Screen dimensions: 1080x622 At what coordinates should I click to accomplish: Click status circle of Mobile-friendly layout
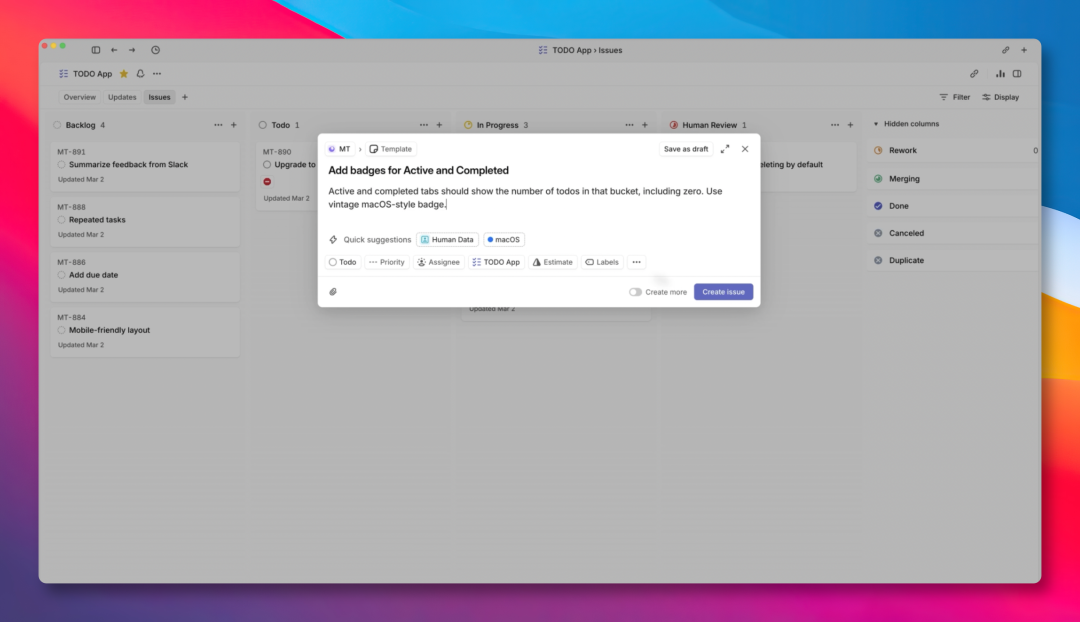click(x=61, y=330)
